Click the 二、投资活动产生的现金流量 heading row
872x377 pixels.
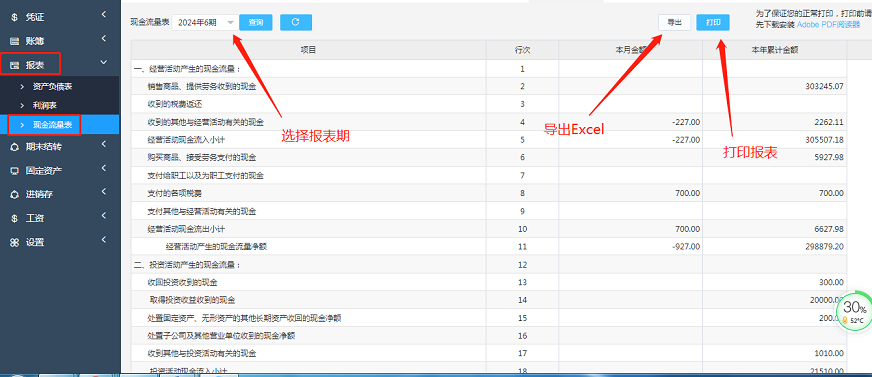point(489,264)
